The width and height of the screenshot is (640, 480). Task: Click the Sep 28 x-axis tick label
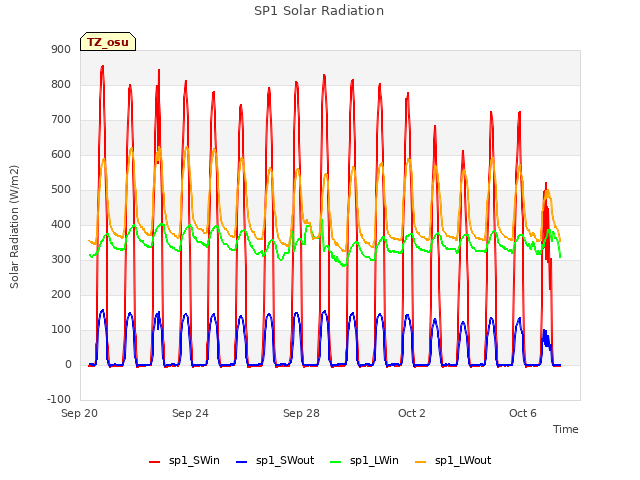[301, 413]
